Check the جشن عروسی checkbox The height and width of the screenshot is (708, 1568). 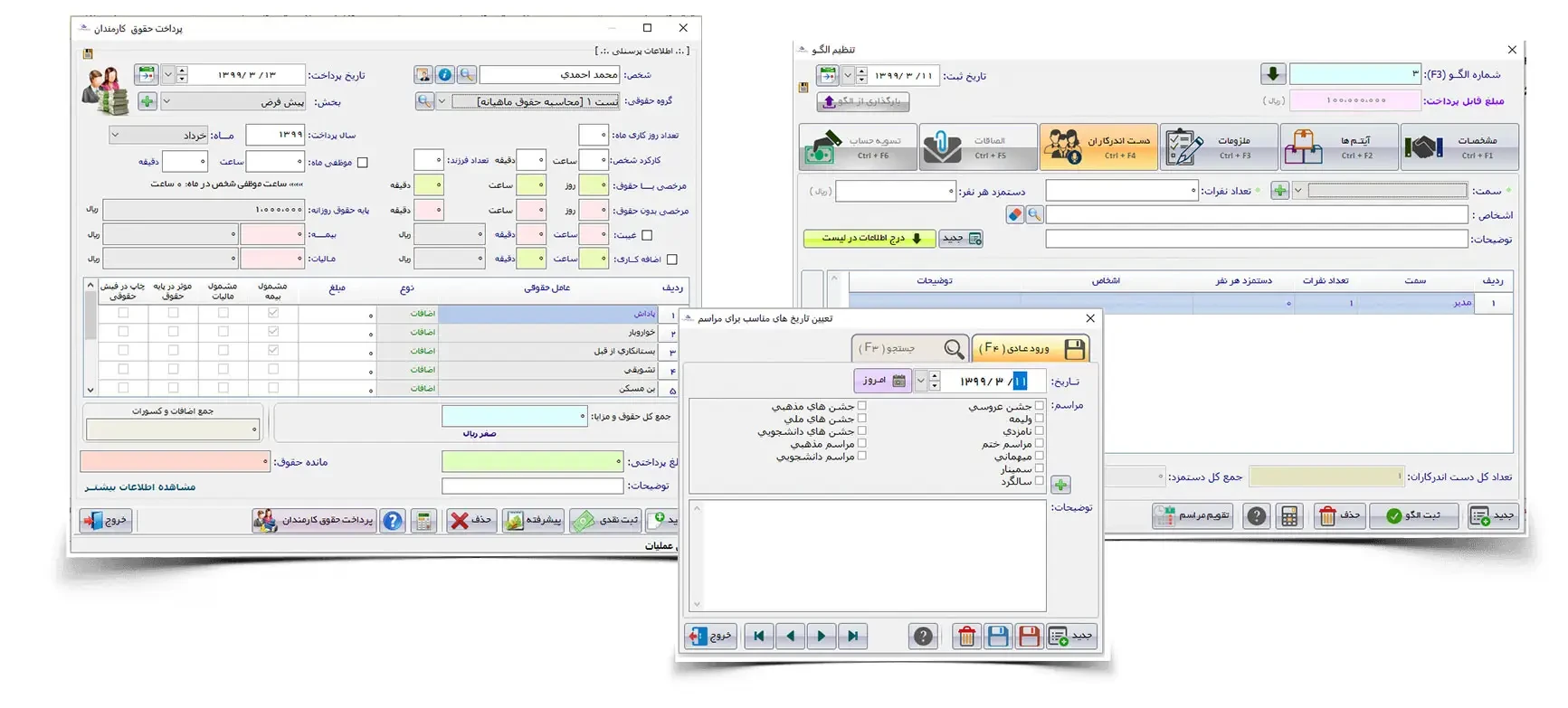point(1040,406)
